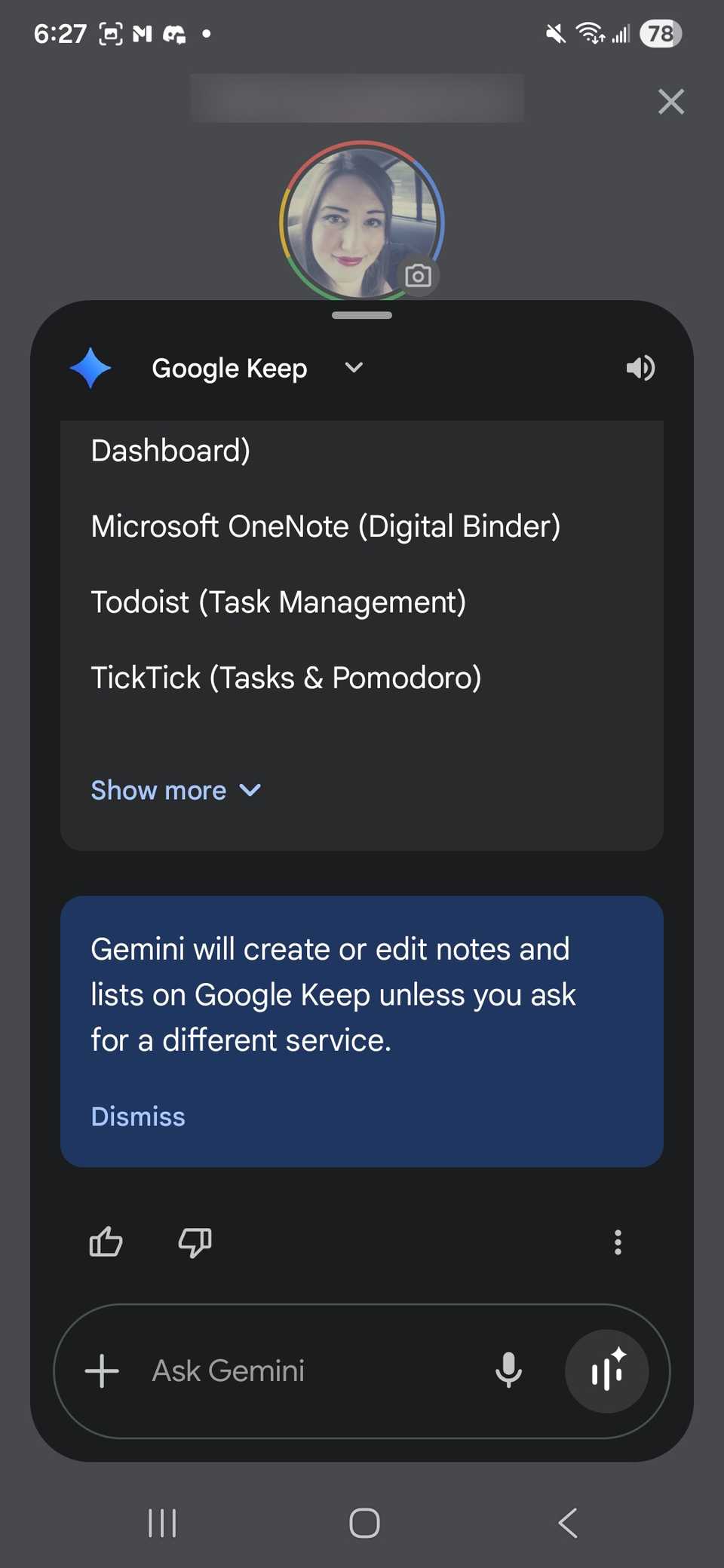The width and height of the screenshot is (724, 1568).
Task: Launch Gemini Live with the waveform icon
Action: (x=607, y=1372)
